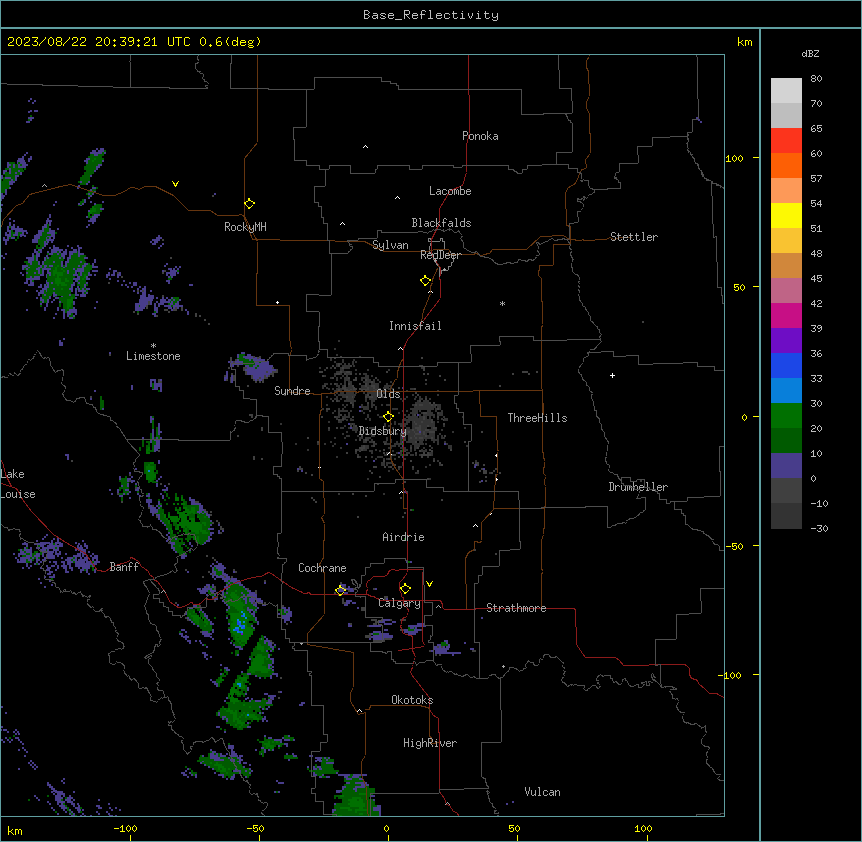Image resolution: width=862 pixels, height=842 pixels.
Task: Click the yellow 54 dBZ legend swatch
Action: pyautogui.click(x=786, y=215)
